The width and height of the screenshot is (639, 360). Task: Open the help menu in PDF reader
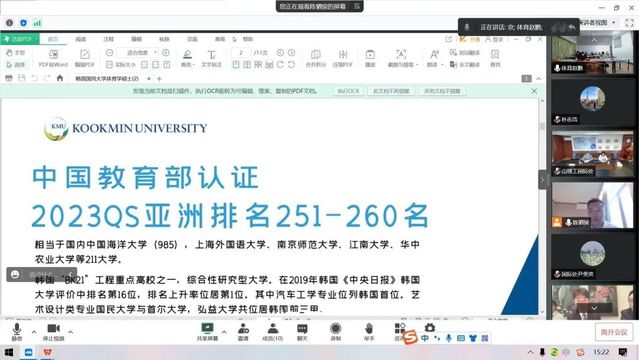248,39
